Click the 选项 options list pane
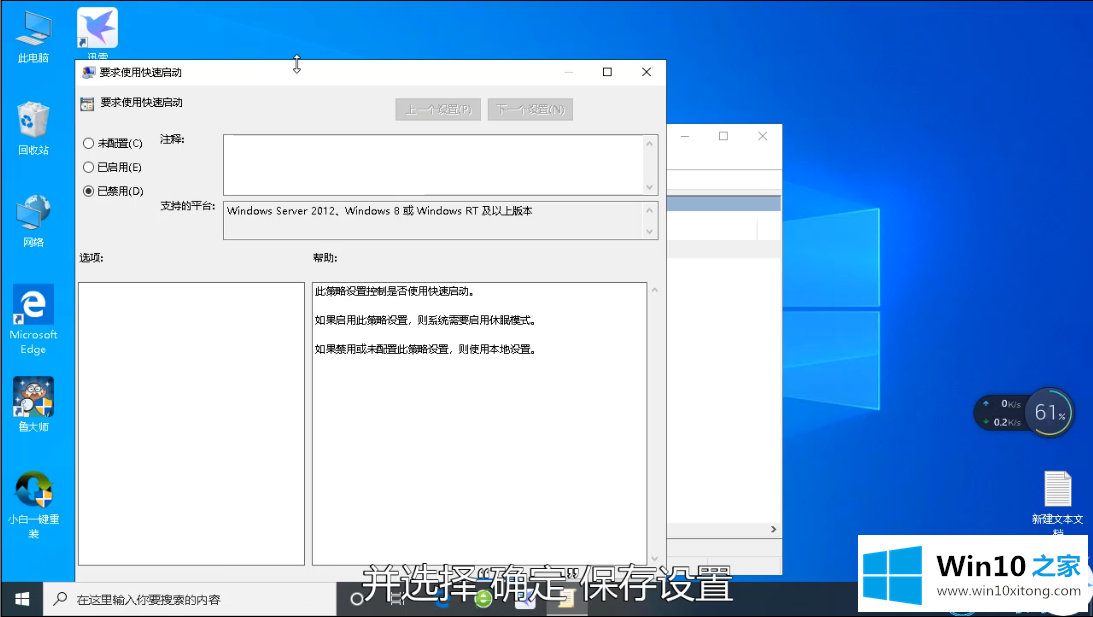1093x617 pixels. pyautogui.click(x=192, y=424)
